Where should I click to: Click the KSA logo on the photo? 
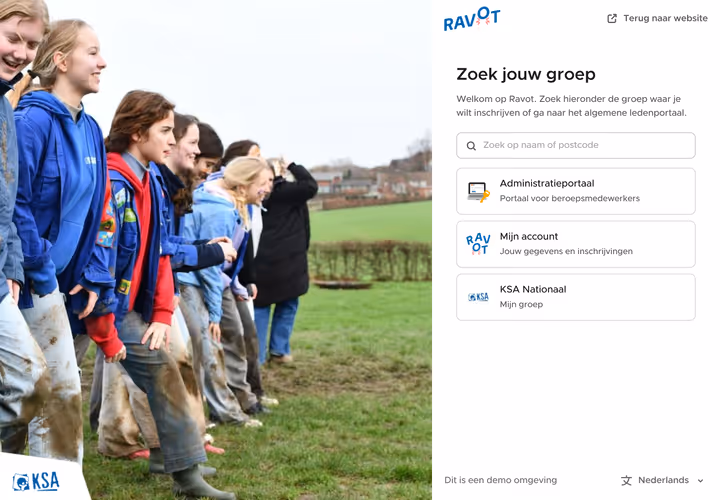(36, 481)
